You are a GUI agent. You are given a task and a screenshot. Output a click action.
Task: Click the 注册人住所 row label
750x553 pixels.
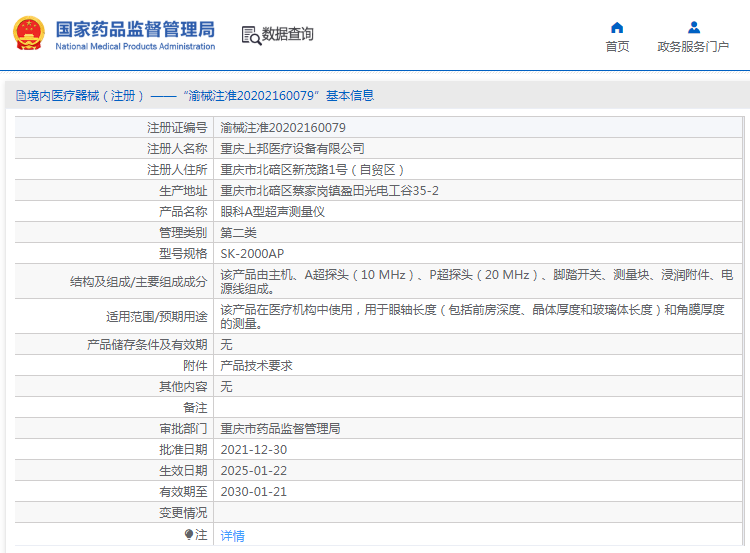pyautogui.click(x=177, y=170)
